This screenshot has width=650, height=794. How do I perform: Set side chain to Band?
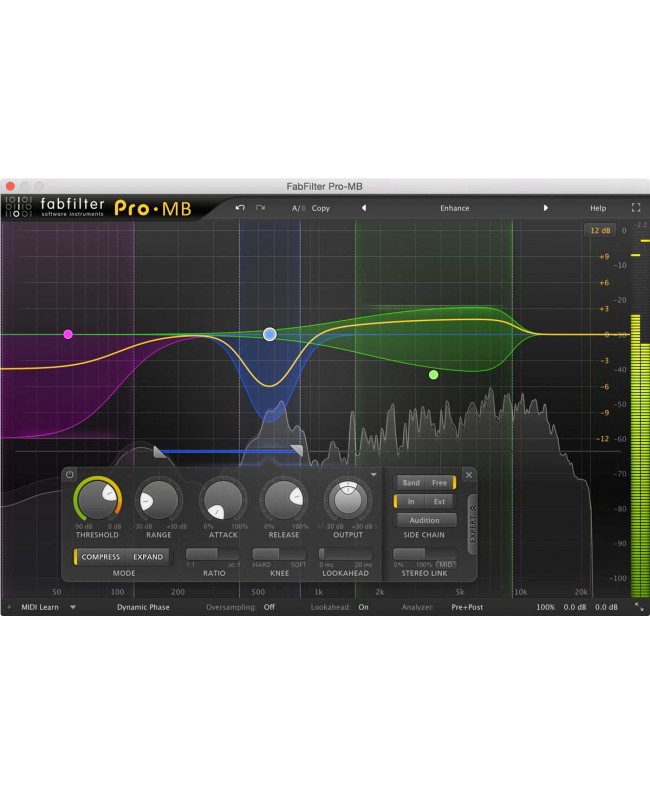point(411,483)
